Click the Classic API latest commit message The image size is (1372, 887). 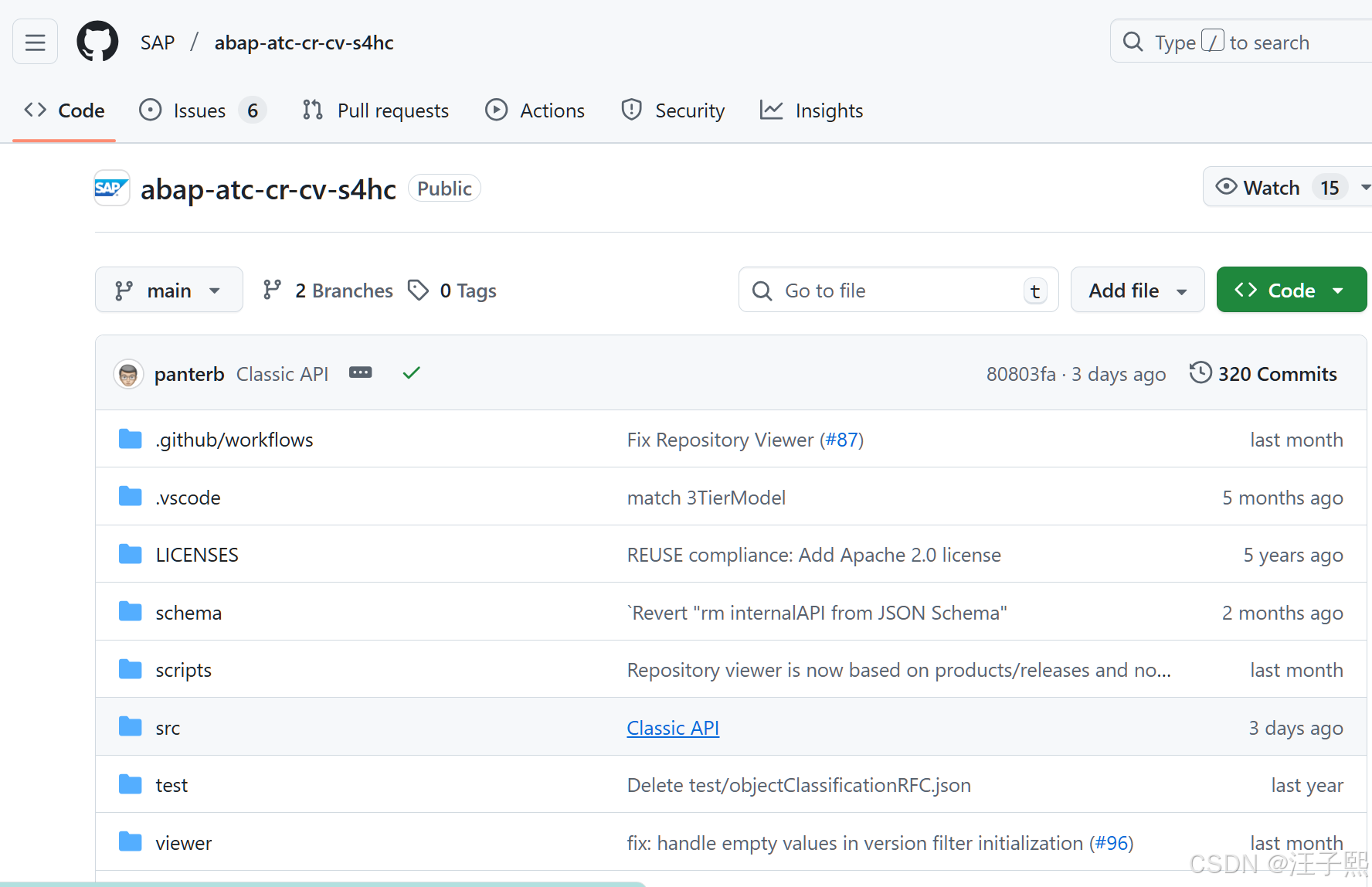282,374
